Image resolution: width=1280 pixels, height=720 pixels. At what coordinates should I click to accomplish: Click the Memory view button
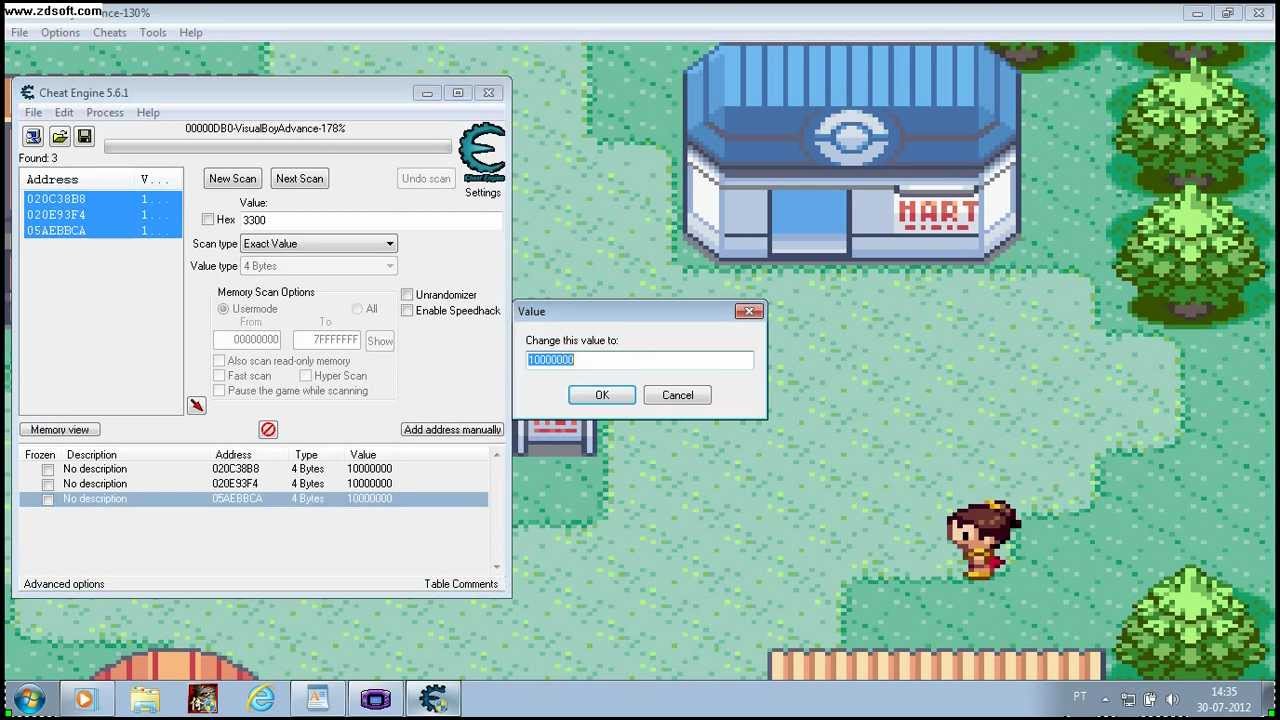(60, 429)
